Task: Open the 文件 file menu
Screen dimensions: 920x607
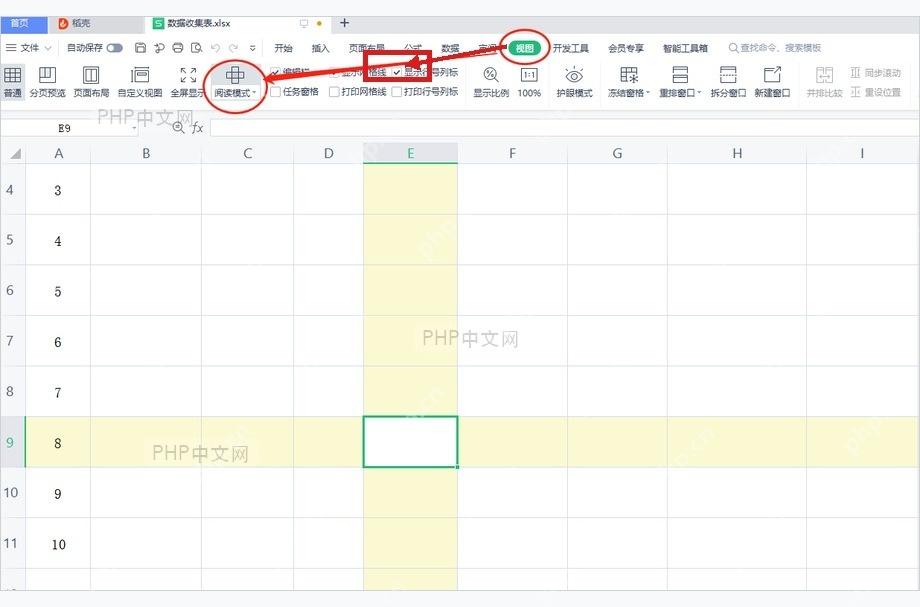Action: 29,48
